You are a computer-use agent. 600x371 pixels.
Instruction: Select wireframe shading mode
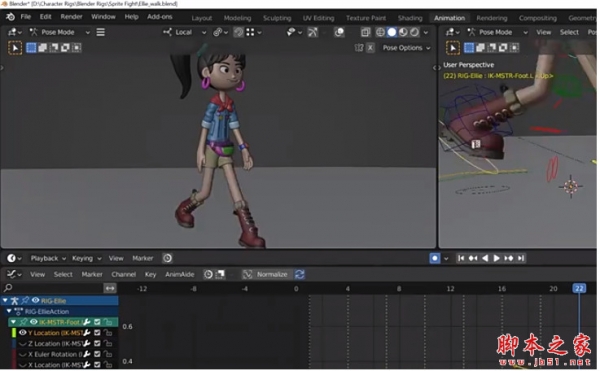380,32
